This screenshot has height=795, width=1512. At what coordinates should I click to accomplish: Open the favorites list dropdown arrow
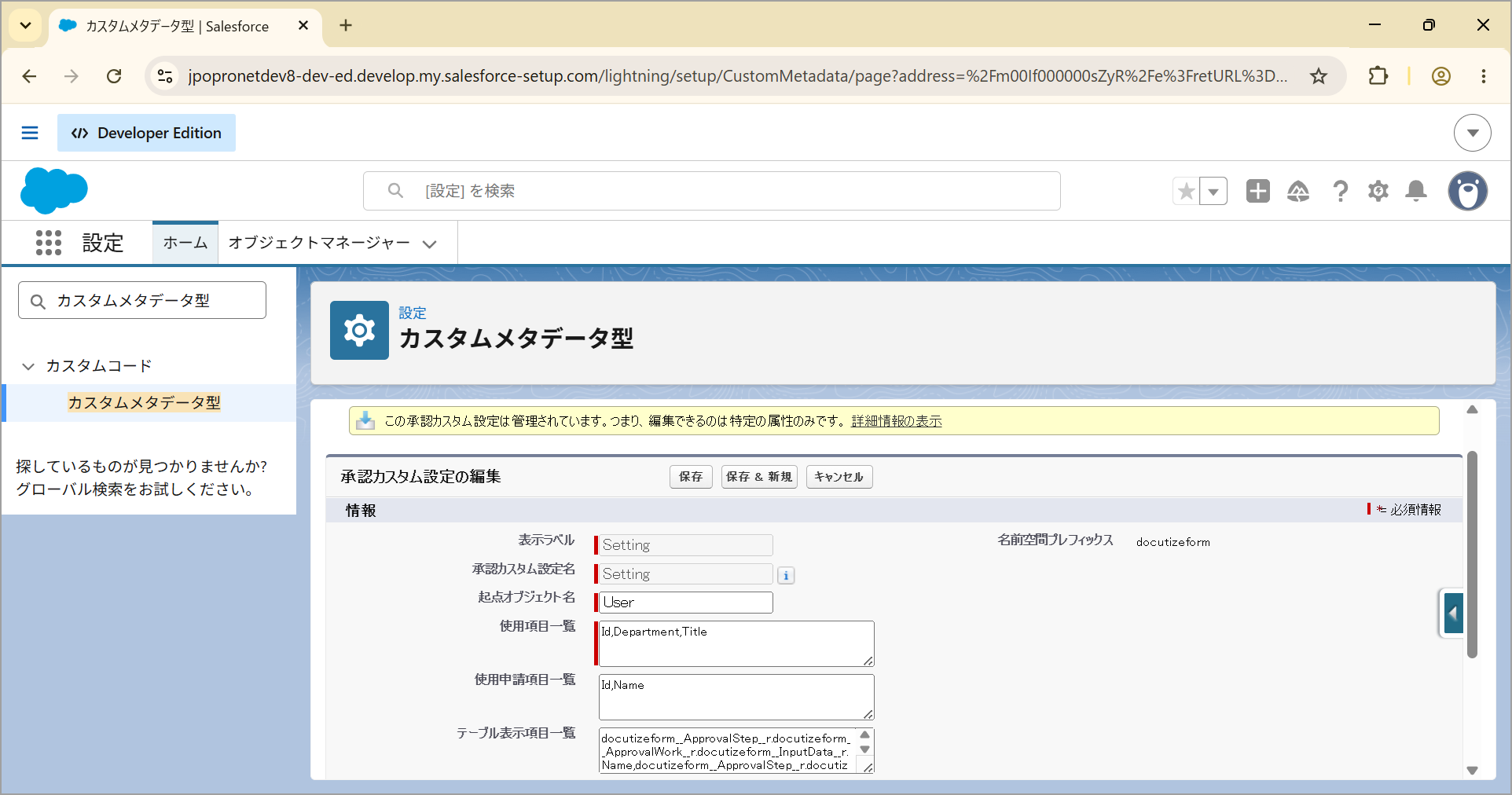coord(1213,191)
